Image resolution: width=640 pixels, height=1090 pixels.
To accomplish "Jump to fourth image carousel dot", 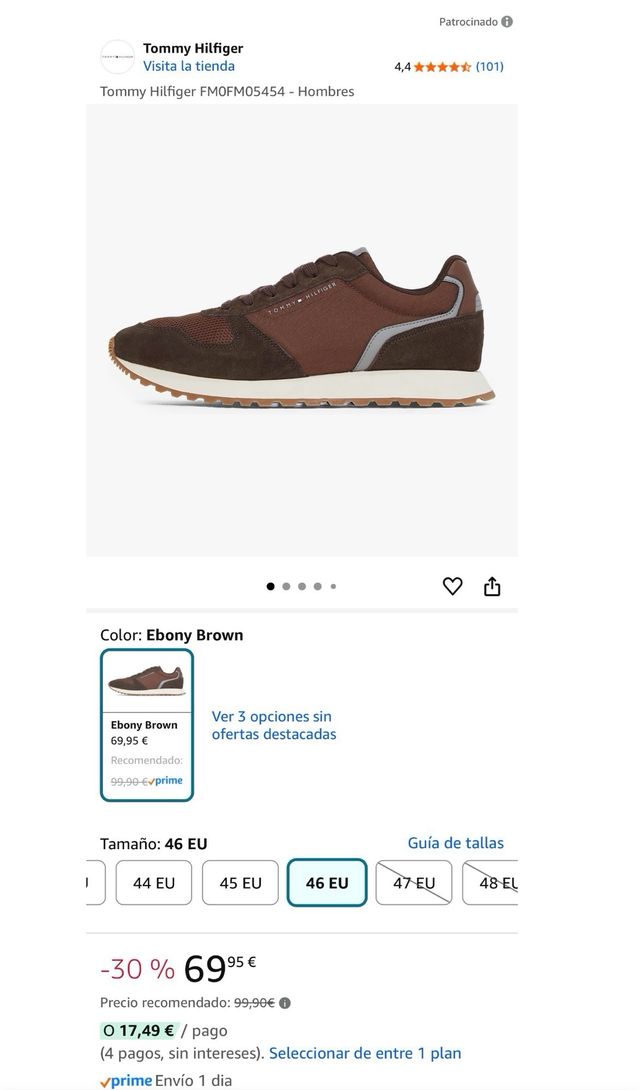I will [x=318, y=586].
